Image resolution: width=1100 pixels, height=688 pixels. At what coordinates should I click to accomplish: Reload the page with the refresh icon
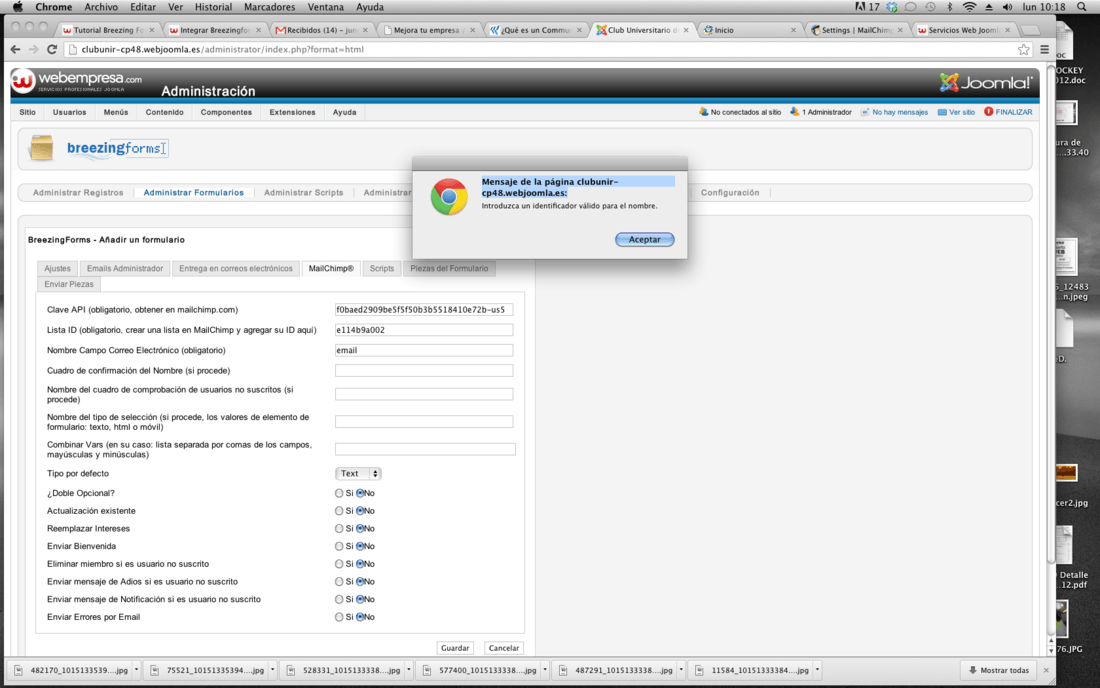tap(52, 50)
